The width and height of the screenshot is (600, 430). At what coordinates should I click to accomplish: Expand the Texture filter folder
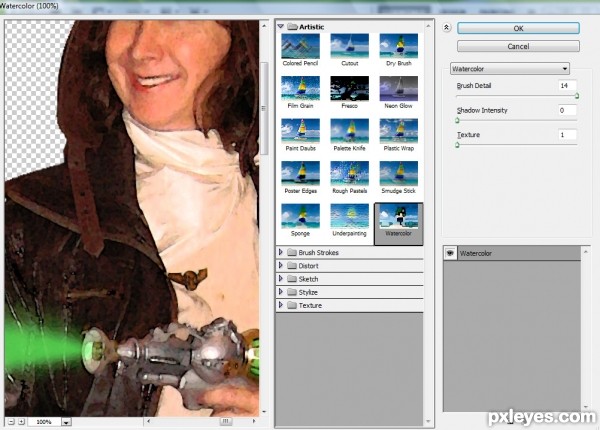pyautogui.click(x=280, y=305)
